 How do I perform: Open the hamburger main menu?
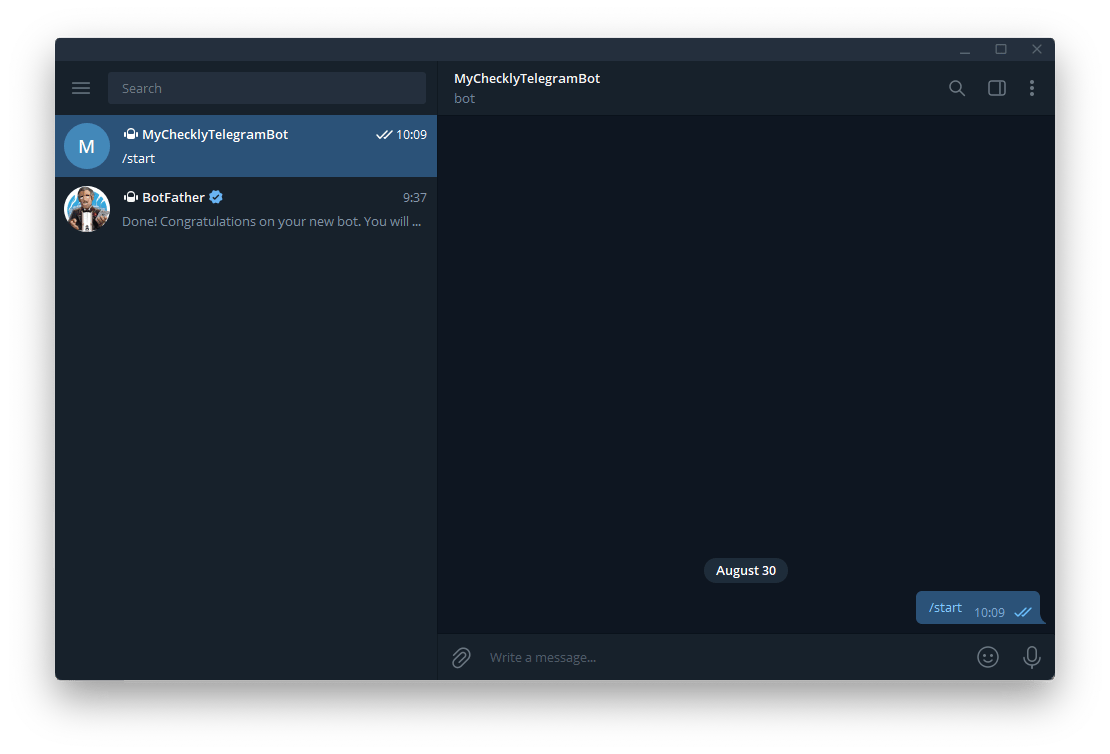point(81,88)
